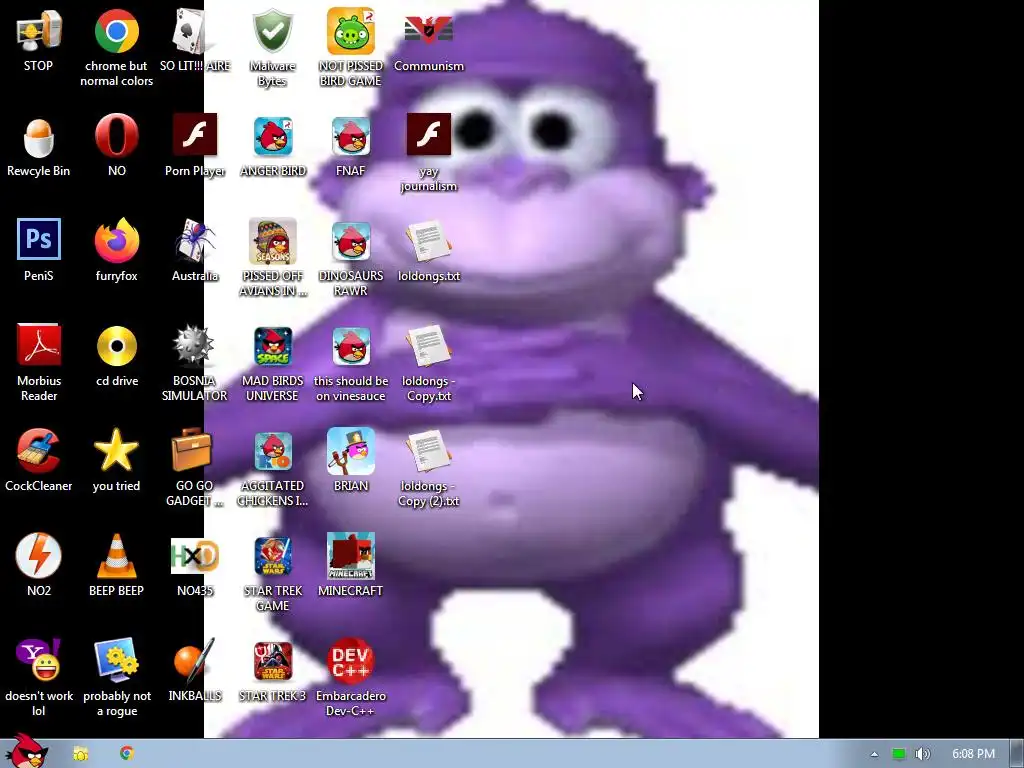Open the taskbar file explorer folder icon
The height and width of the screenshot is (768, 1024).
80,754
